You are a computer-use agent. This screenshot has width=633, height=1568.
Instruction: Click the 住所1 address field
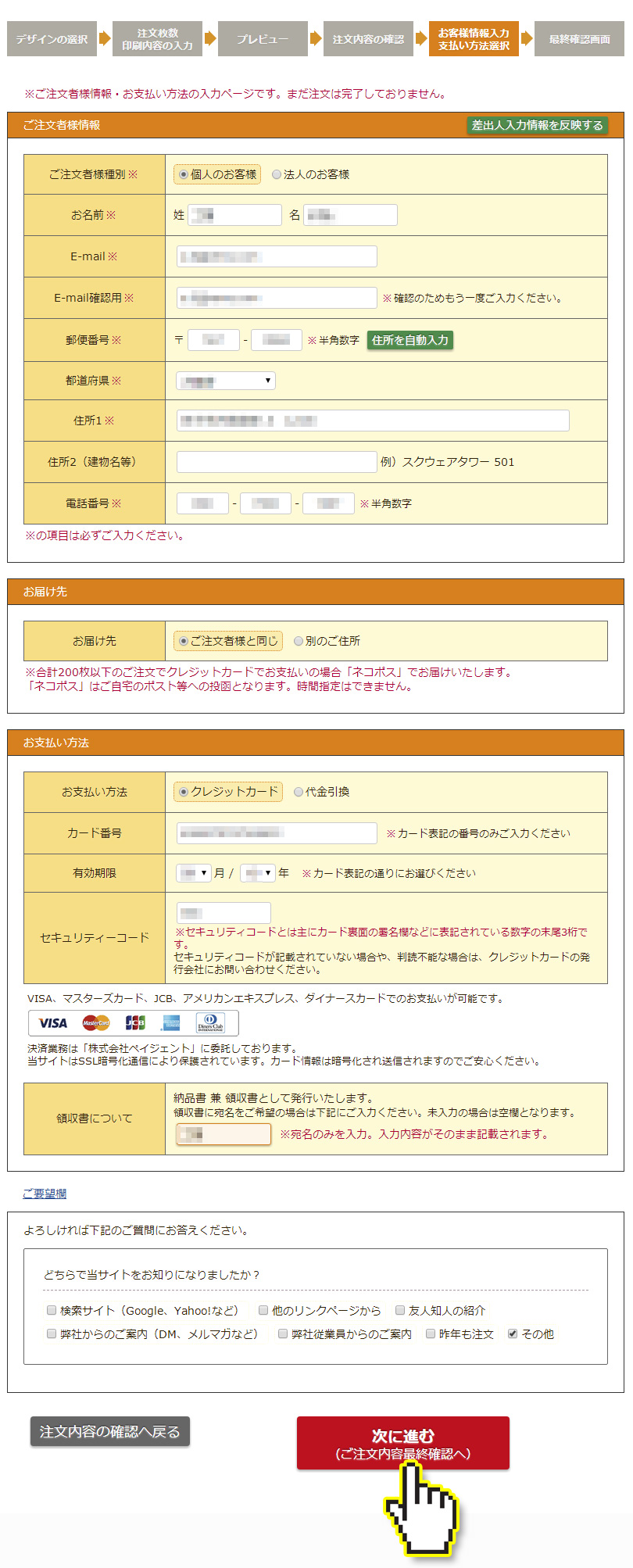click(x=373, y=421)
